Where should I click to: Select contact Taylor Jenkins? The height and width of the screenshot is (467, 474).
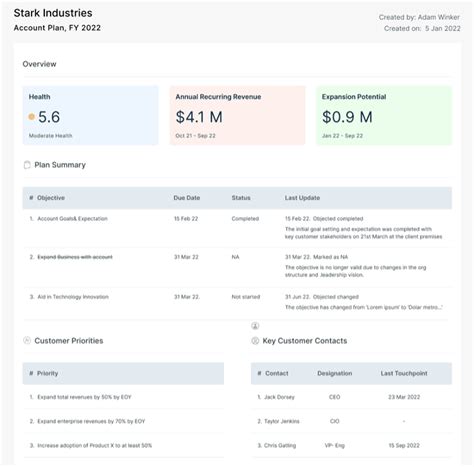[x=282, y=421]
